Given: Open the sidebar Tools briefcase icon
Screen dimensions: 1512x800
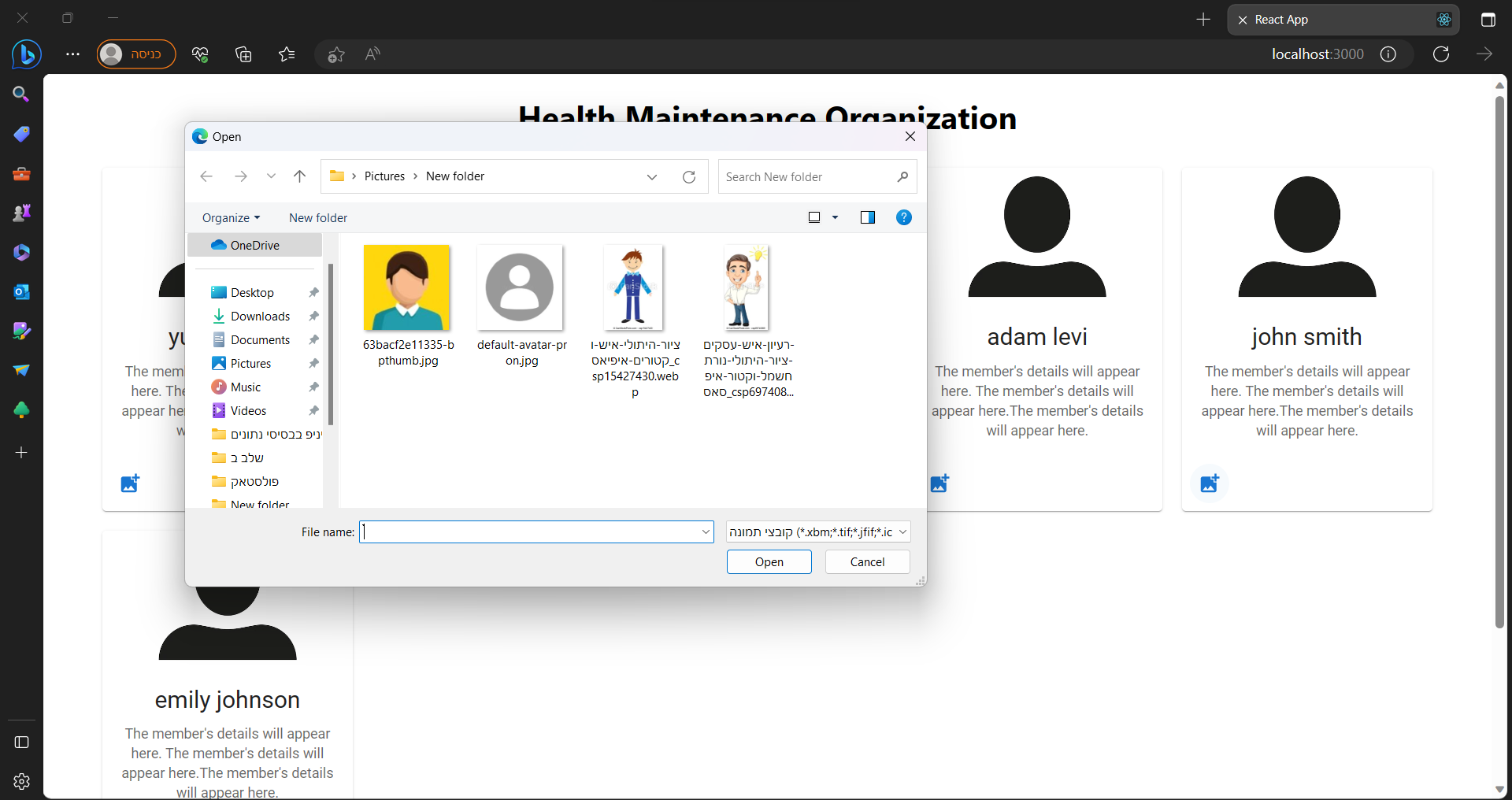Looking at the screenshot, I should 21,173.
